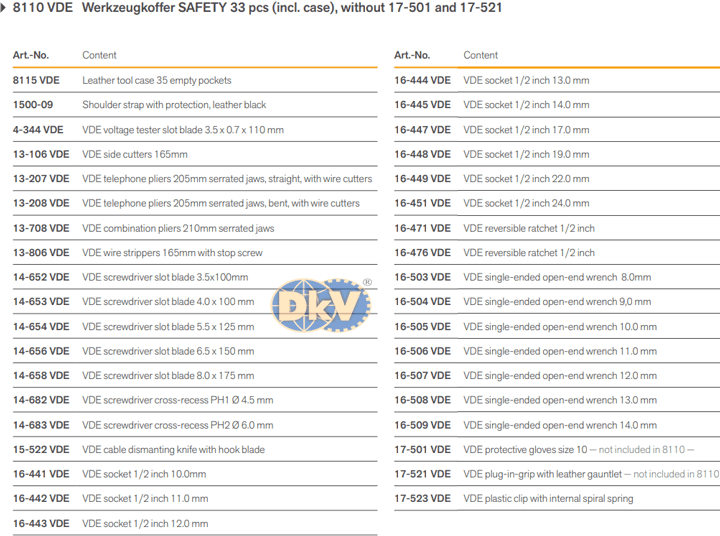Click the VDE voltage tester slot blade entry
720x536 pixels.
pos(182,130)
